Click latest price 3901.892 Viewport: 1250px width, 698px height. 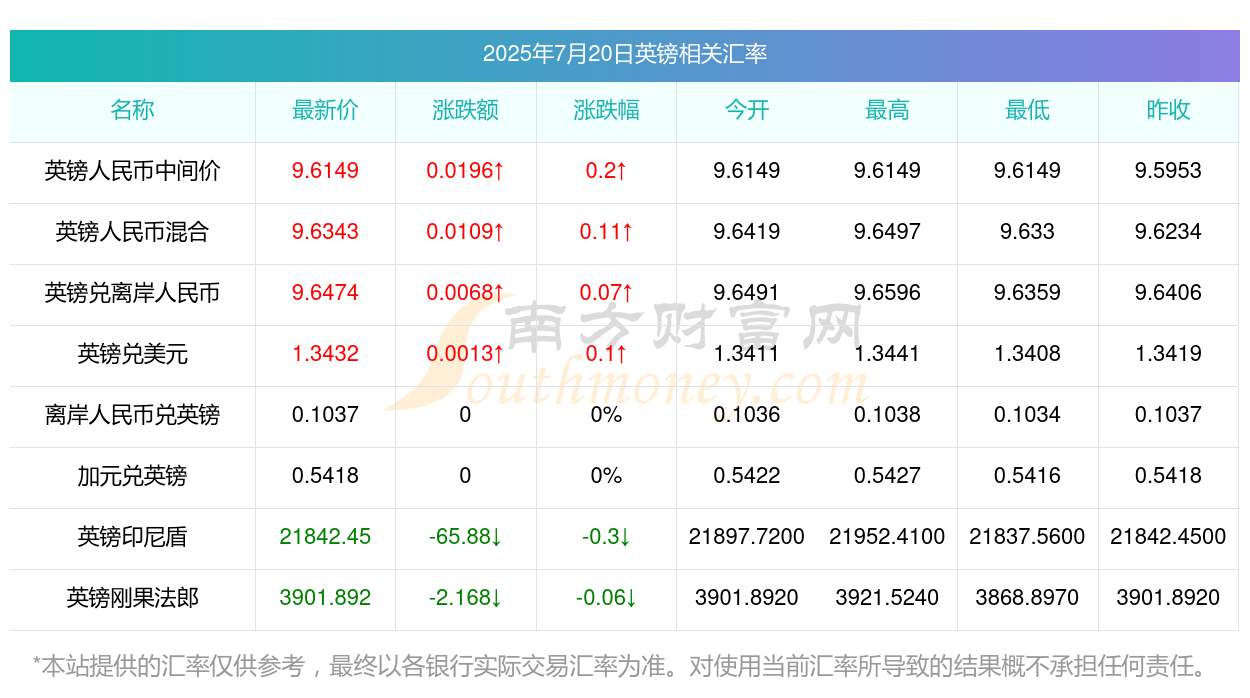(x=325, y=598)
